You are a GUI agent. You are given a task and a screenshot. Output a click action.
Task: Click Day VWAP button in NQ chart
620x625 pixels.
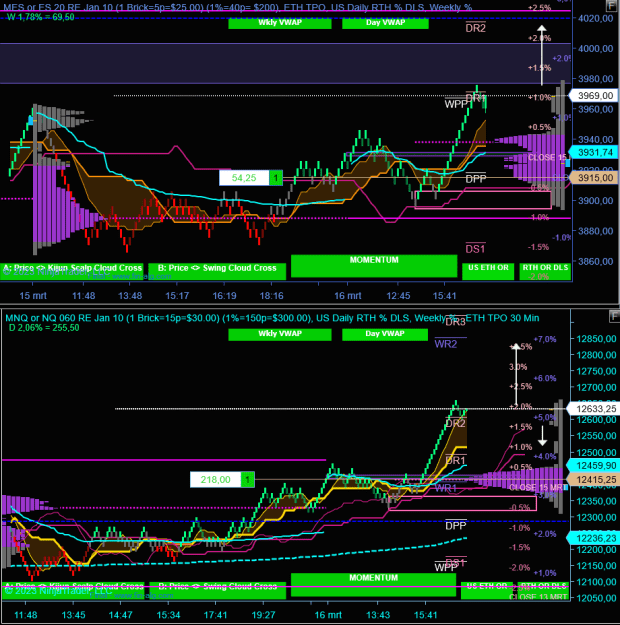385,334
